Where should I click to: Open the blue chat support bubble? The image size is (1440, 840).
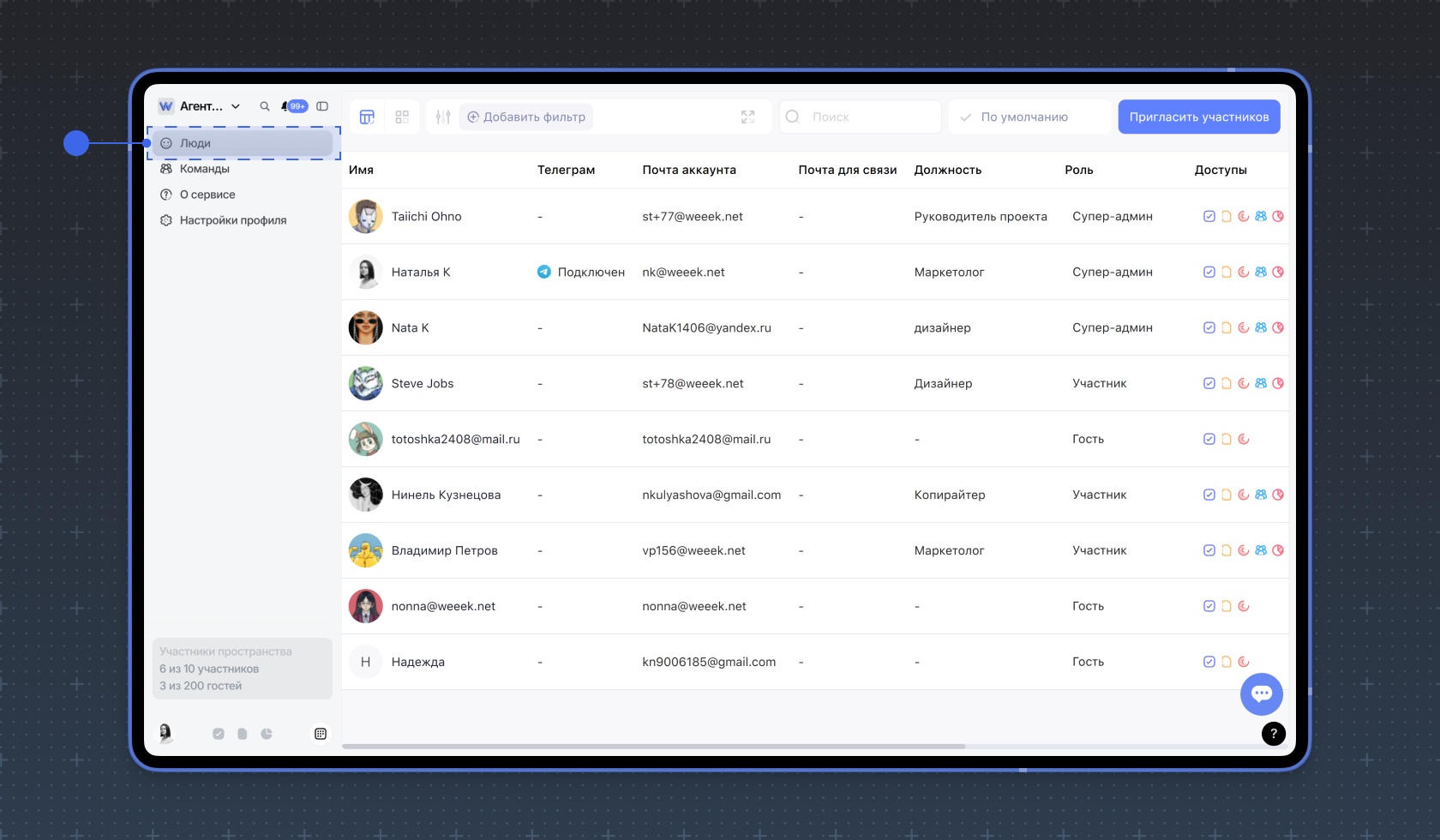pos(1261,693)
